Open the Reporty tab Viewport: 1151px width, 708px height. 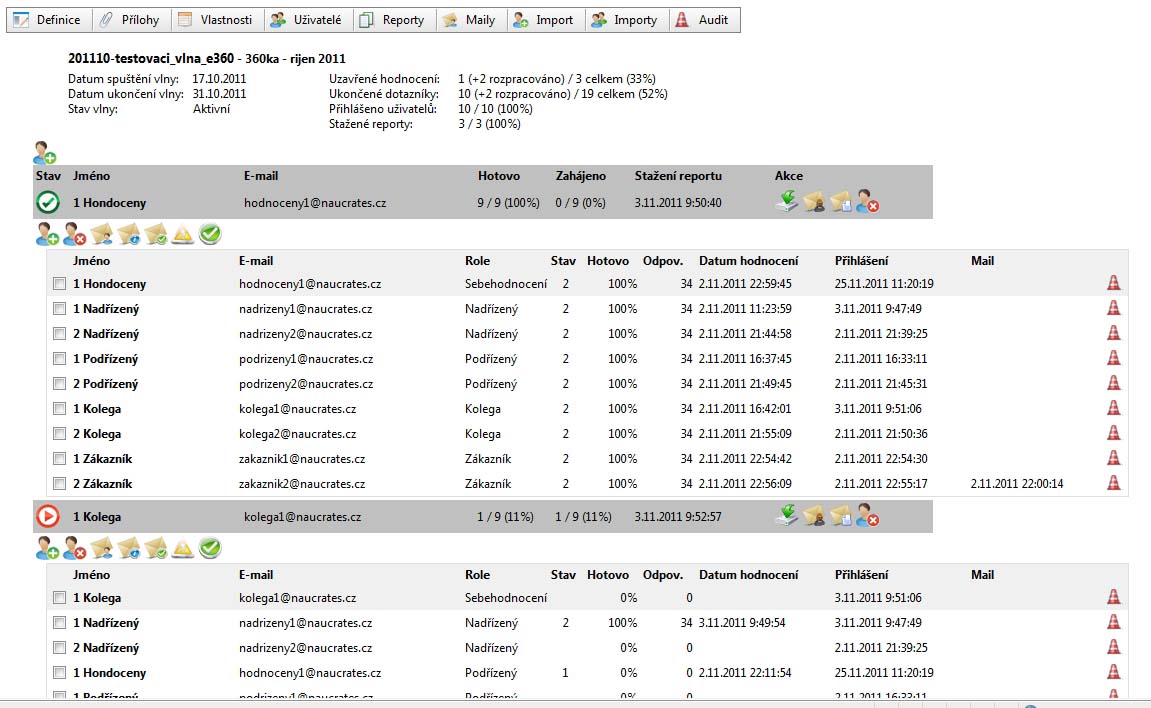point(391,20)
